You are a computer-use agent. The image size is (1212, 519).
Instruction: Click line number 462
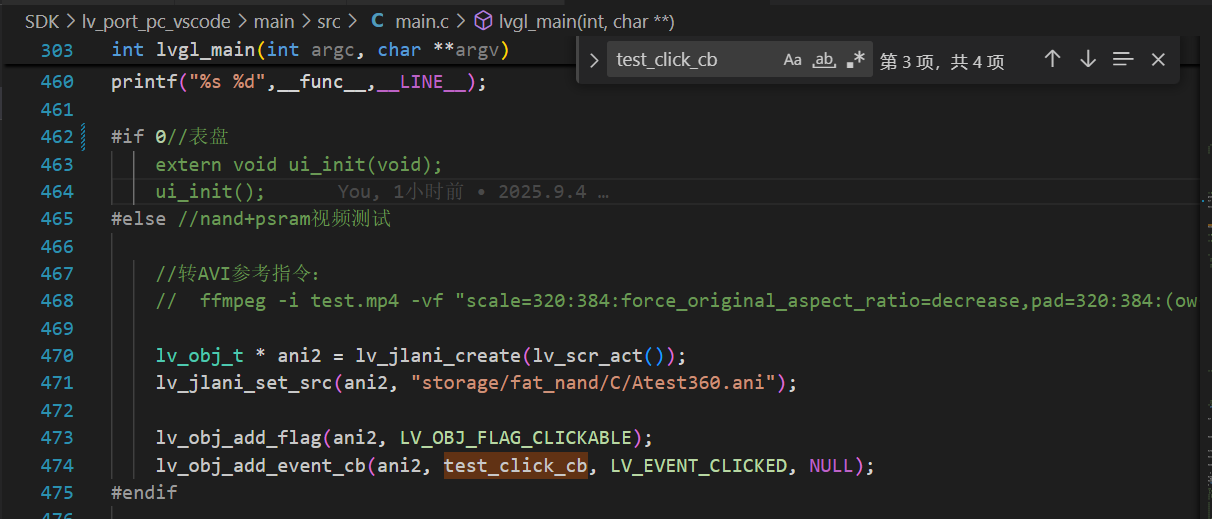[x=56, y=136]
